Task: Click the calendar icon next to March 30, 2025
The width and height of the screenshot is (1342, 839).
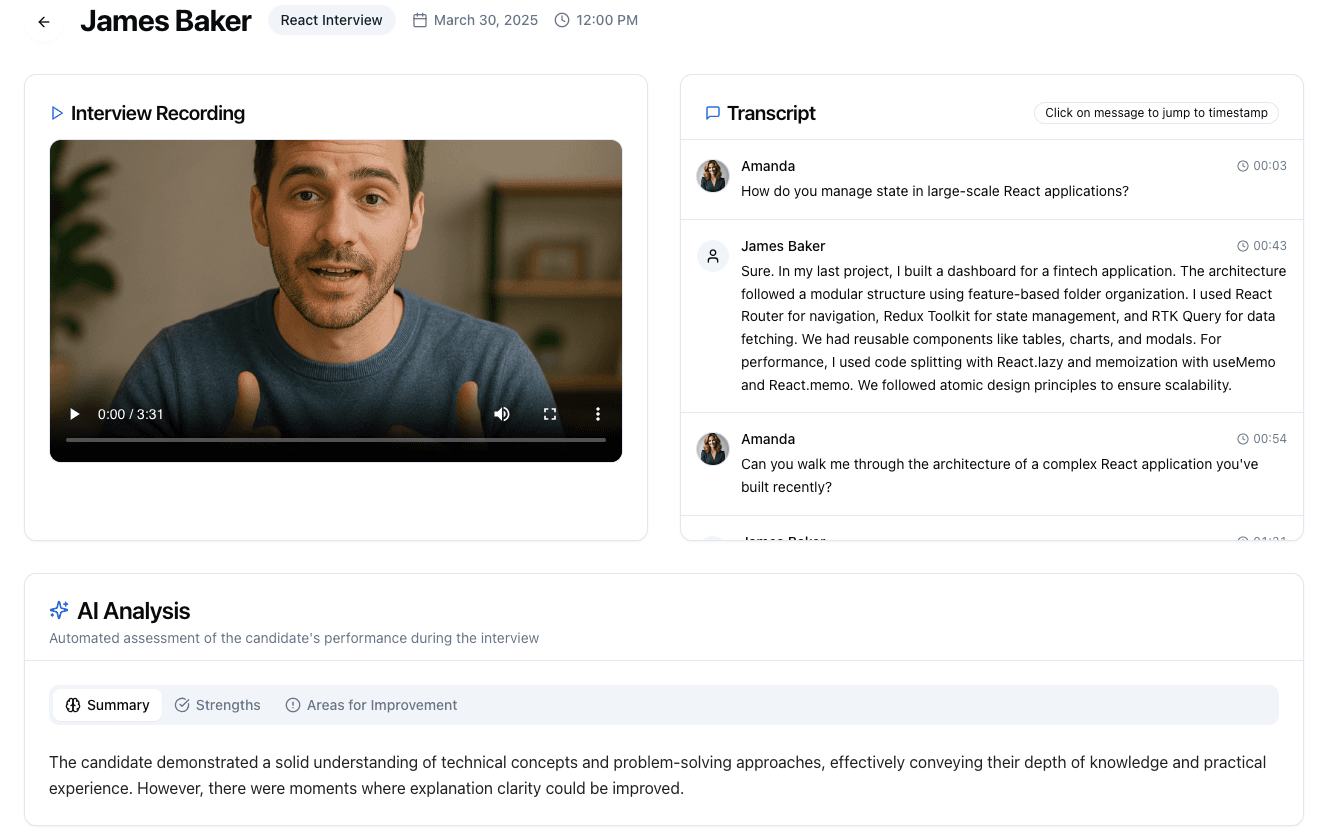Action: pyautogui.click(x=420, y=20)
